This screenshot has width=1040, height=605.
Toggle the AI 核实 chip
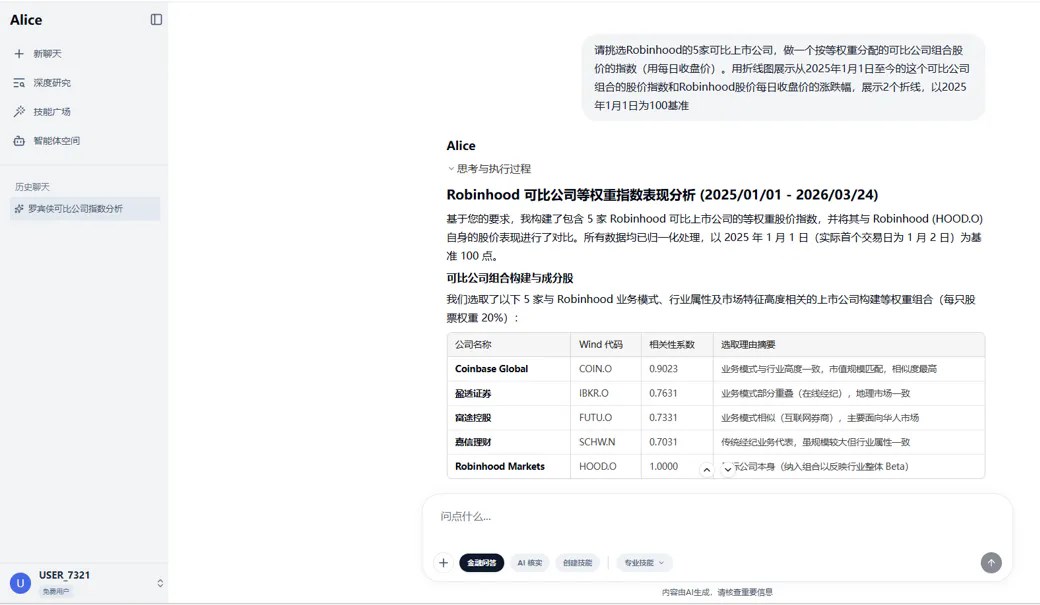click(x=530, y=563)
